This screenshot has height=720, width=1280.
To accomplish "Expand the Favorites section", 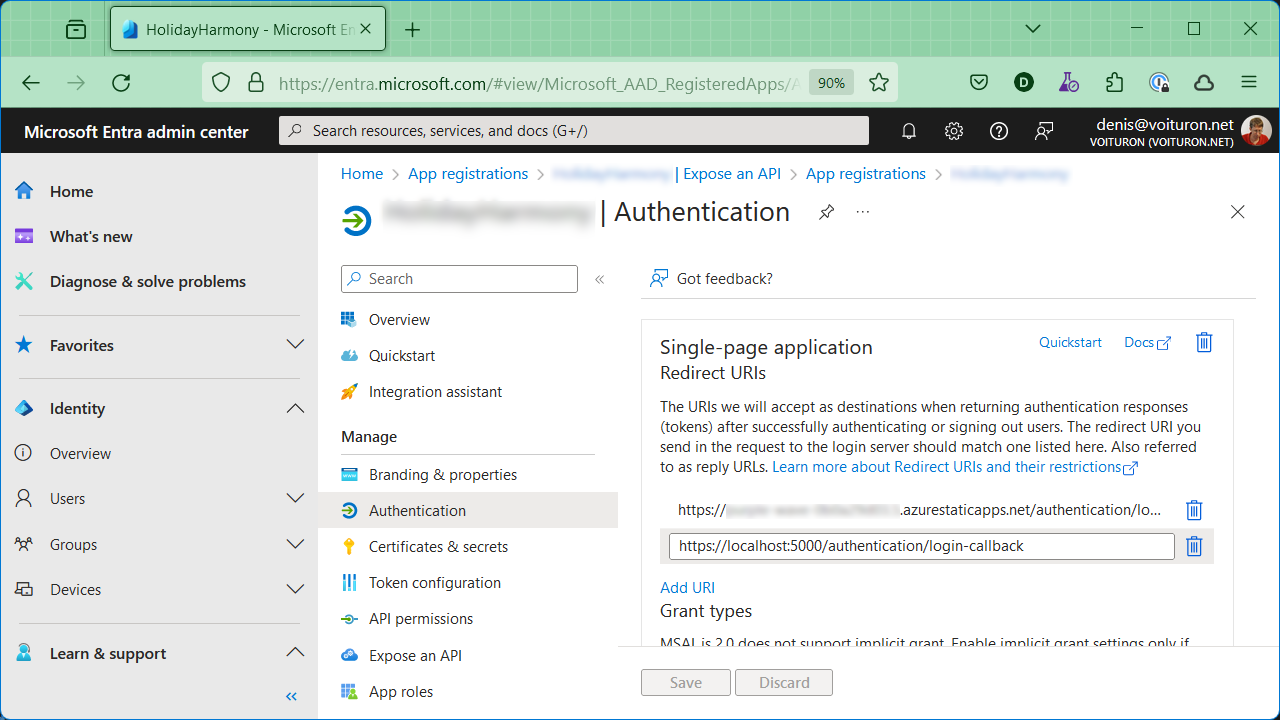I will click(x=295, y=345).
